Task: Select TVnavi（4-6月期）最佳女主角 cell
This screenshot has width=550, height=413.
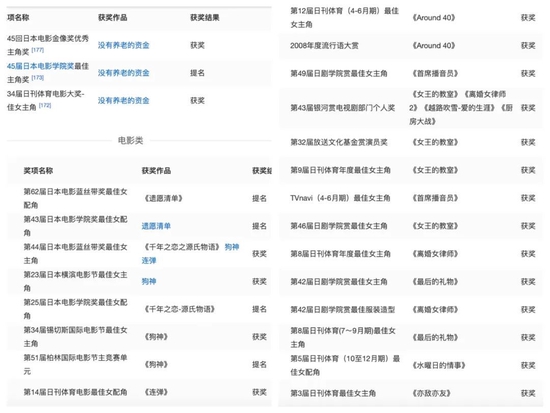Action: coord(340,198)
